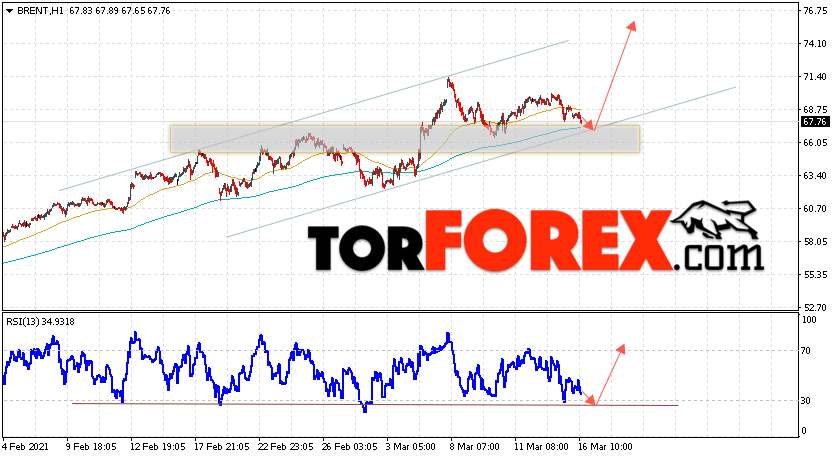Select the 12 Feb 19:05 time label
This screenshot has height=458, width=838.
point(158,447)
